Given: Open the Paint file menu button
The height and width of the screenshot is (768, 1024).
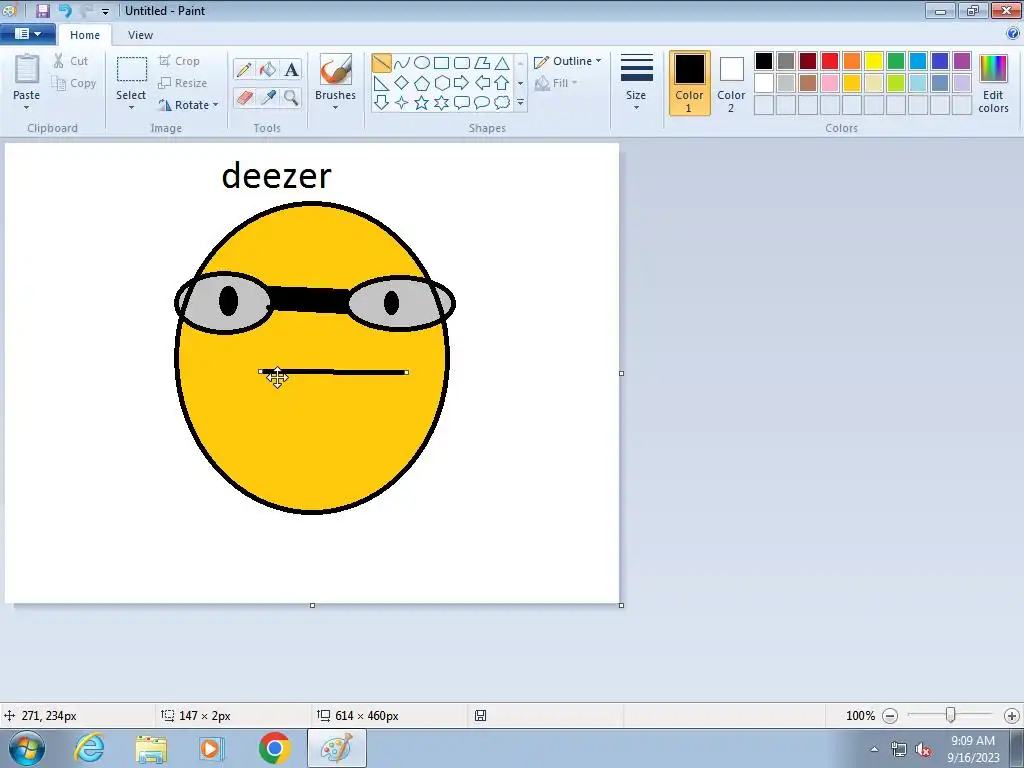Looking at the screenshot, I should (27, 34).
